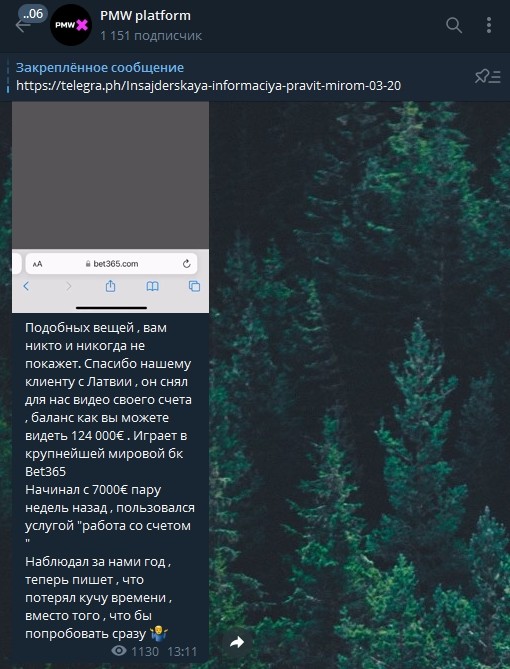Viewport: 510px width, 669px height.
Task: Forward the message with share arrow
Action: point(237,642)
